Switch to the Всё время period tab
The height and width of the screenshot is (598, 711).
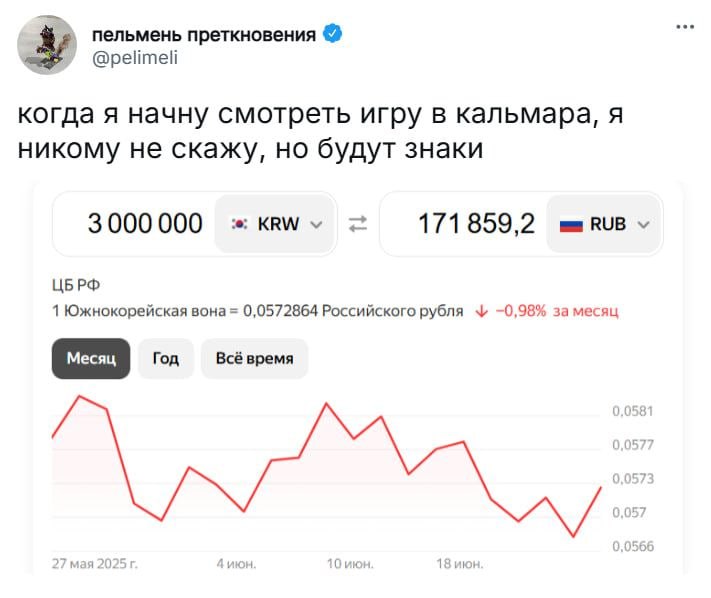254,359
